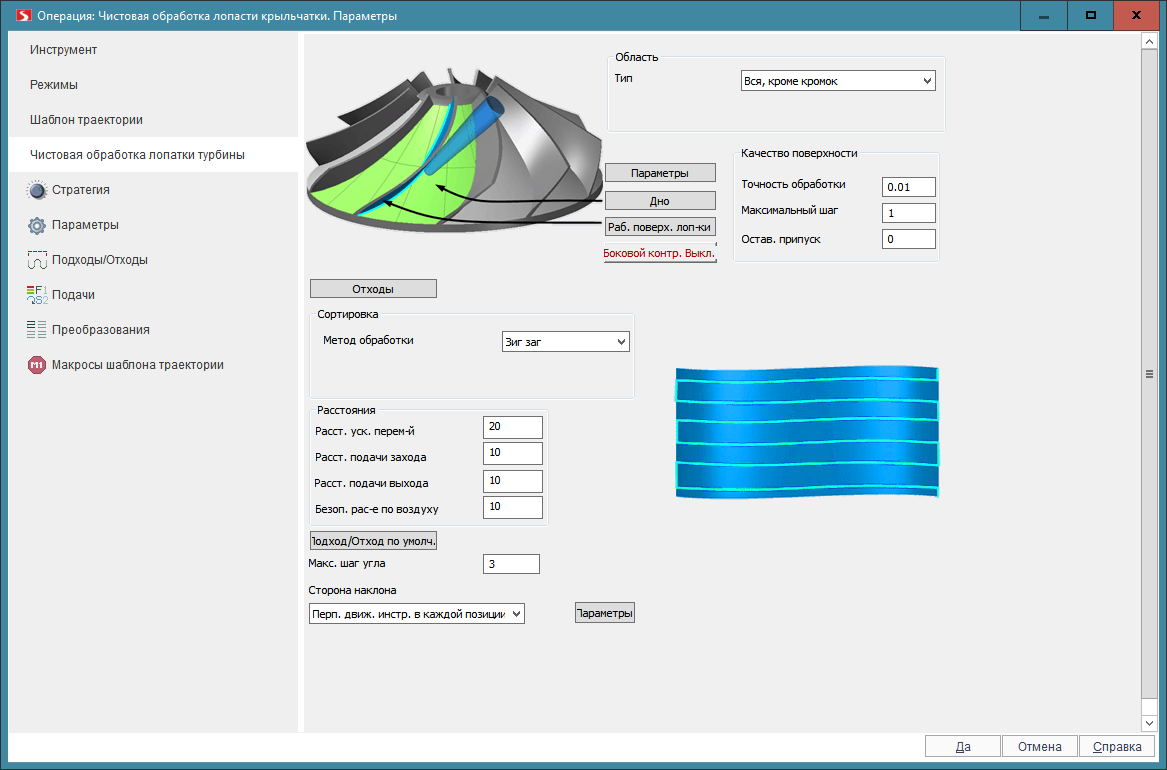The width and height of the screenshot is (1167, 770).
Task: Maximize the operation parameters window
Action: [x=1090, y=16]
